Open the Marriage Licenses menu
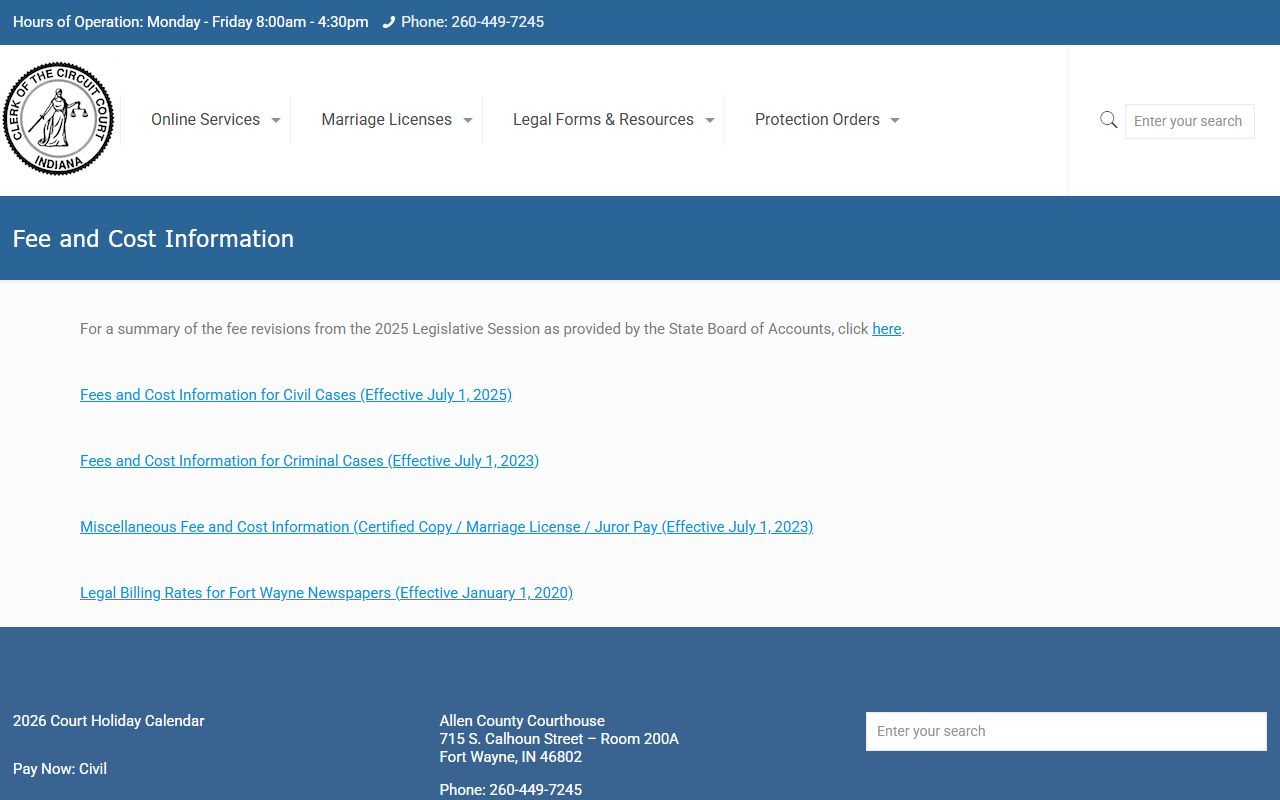This screenshot has width=1280, height=800. (387, 119)
